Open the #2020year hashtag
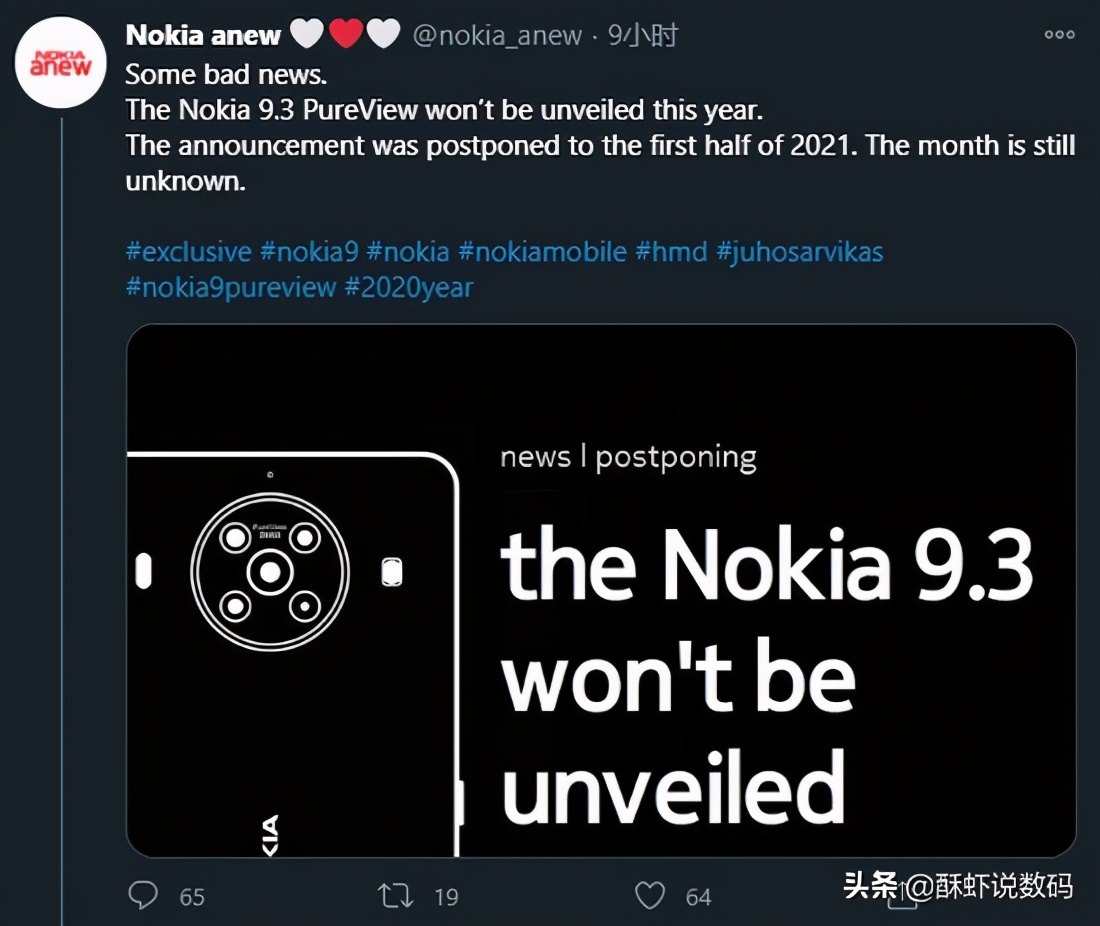 [x=408, y=288]
